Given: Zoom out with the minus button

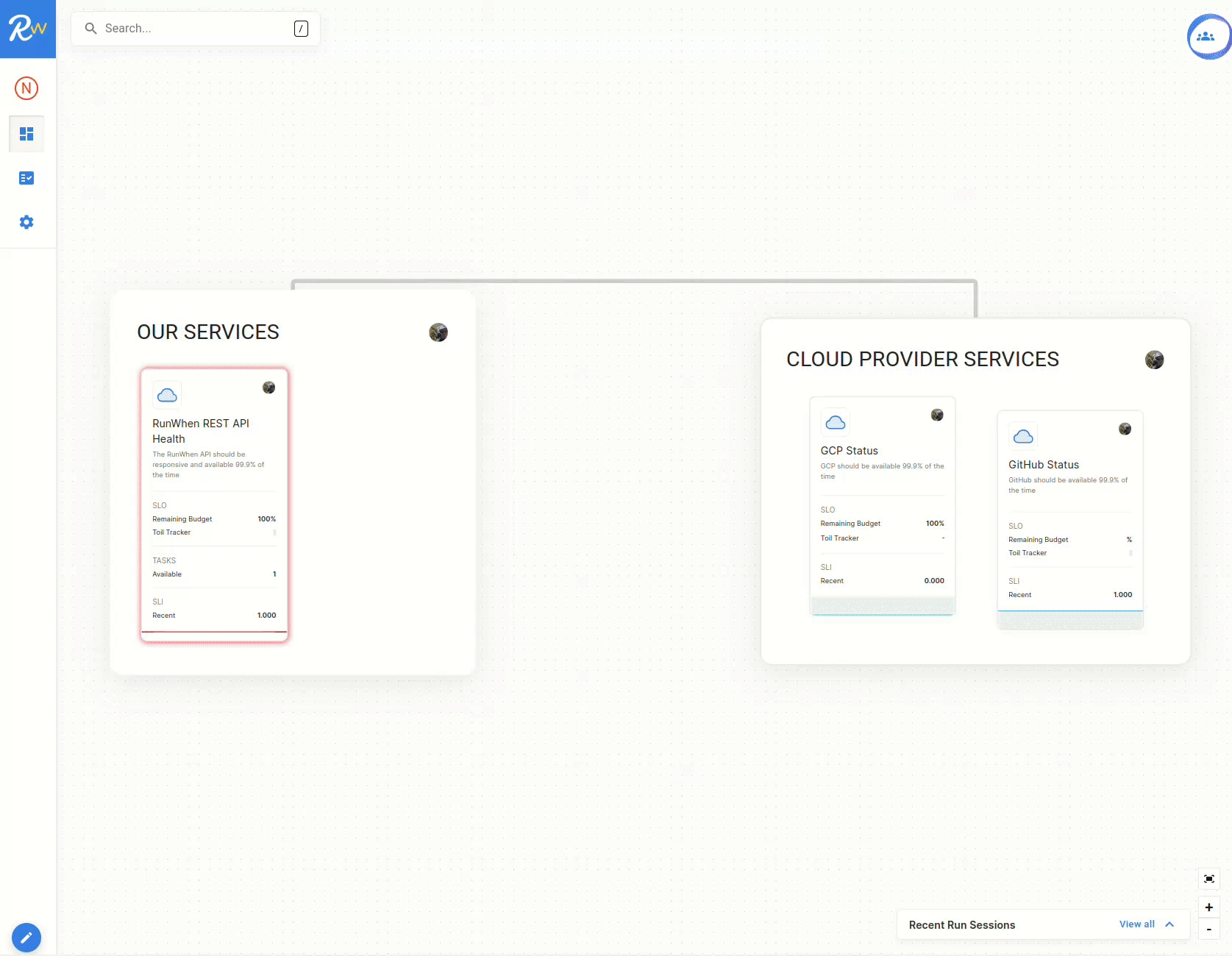Looking at the screenshot, I should 1208,930.
